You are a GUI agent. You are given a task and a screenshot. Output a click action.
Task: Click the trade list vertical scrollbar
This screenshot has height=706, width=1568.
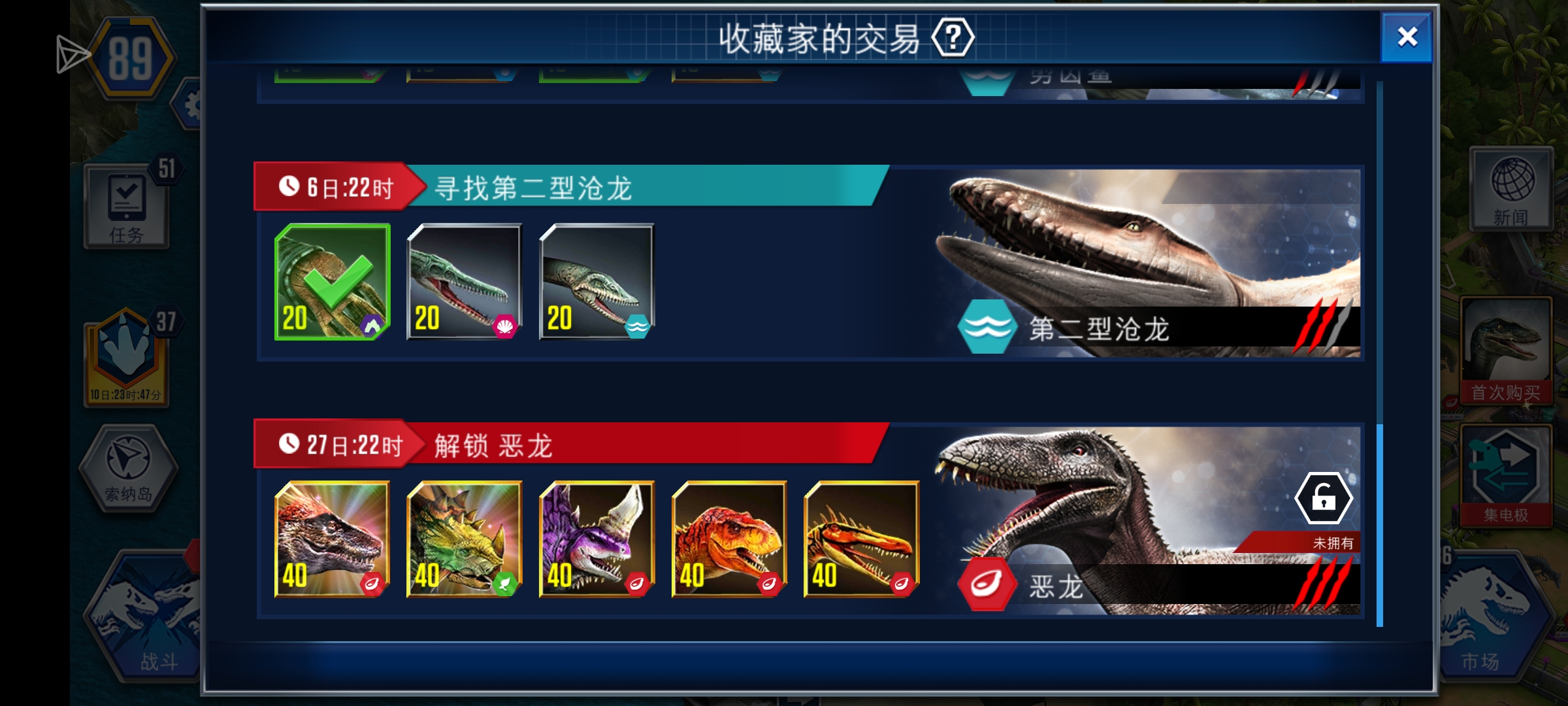pos(1380,353)
